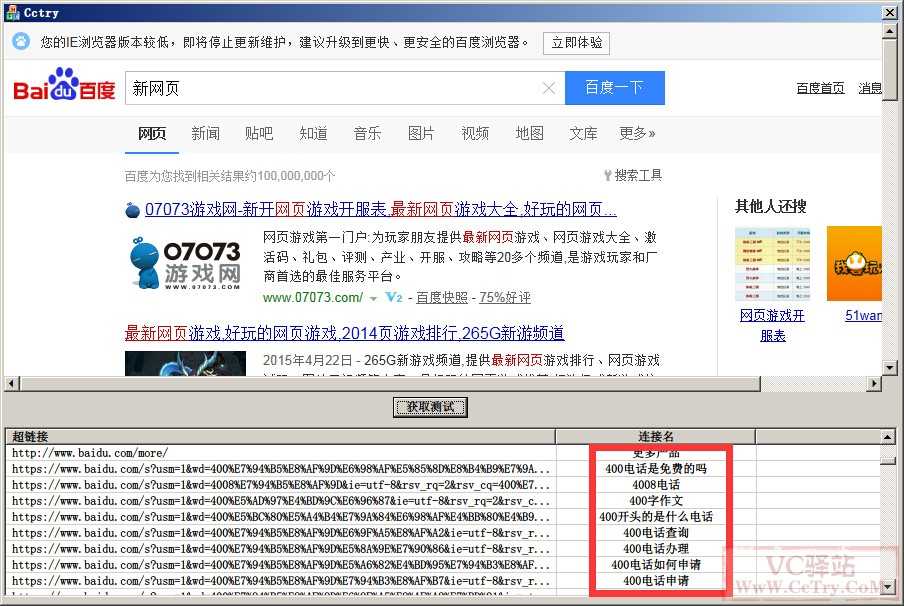Open 消息 link in header

point(869,88)
